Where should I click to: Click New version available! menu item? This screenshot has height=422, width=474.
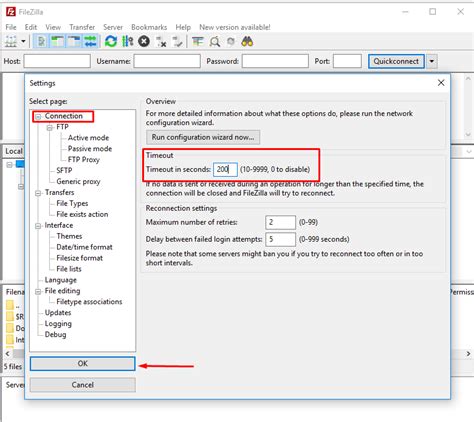point(235,27)
